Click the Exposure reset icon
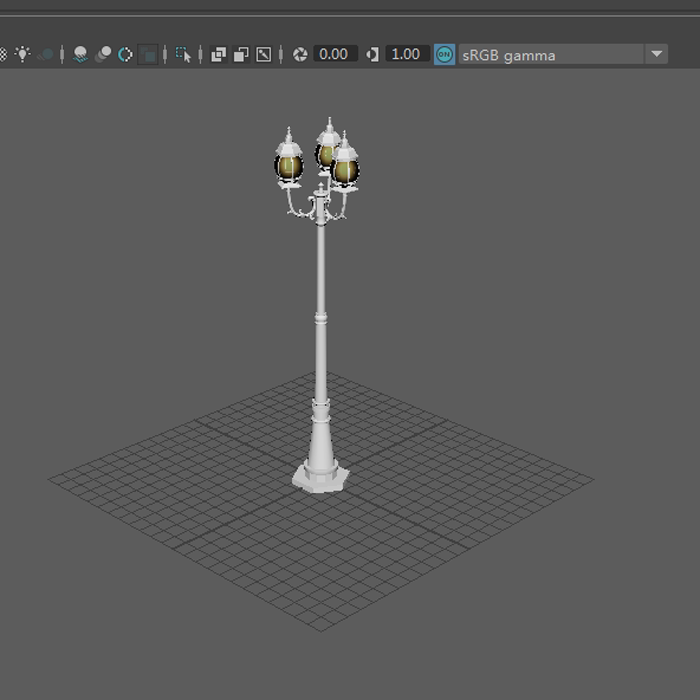This screenshot has width=700, height=700. (x=299, y=54)
